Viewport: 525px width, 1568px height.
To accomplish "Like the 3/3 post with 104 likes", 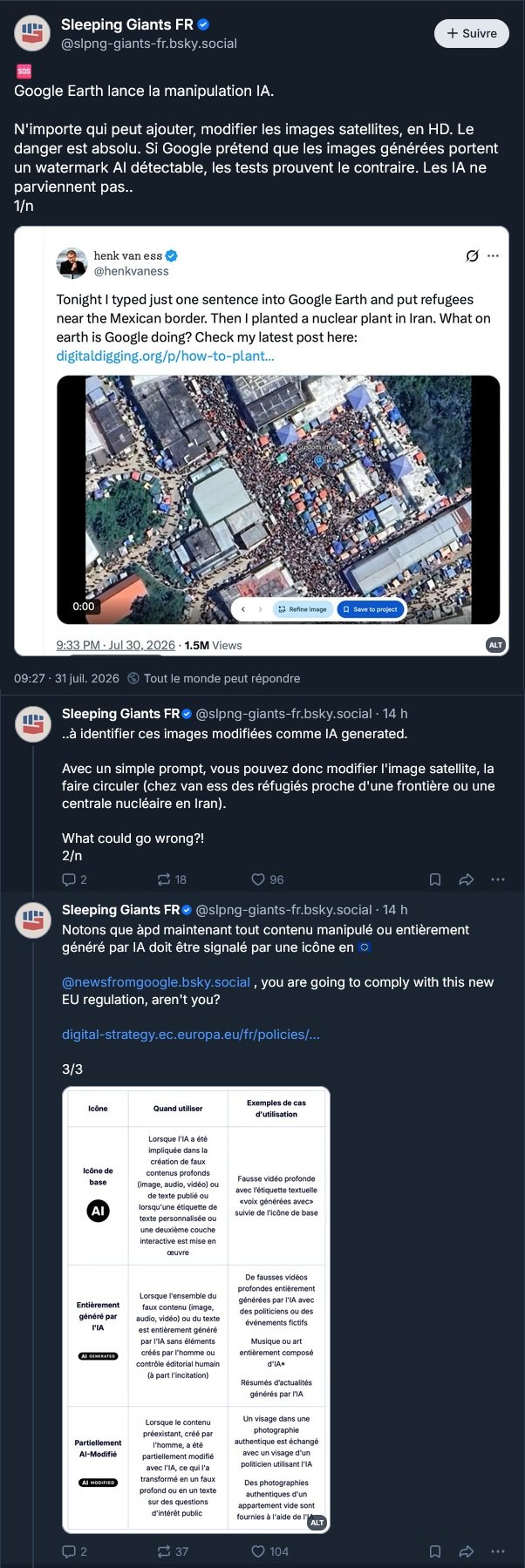I will point(270,1551).
